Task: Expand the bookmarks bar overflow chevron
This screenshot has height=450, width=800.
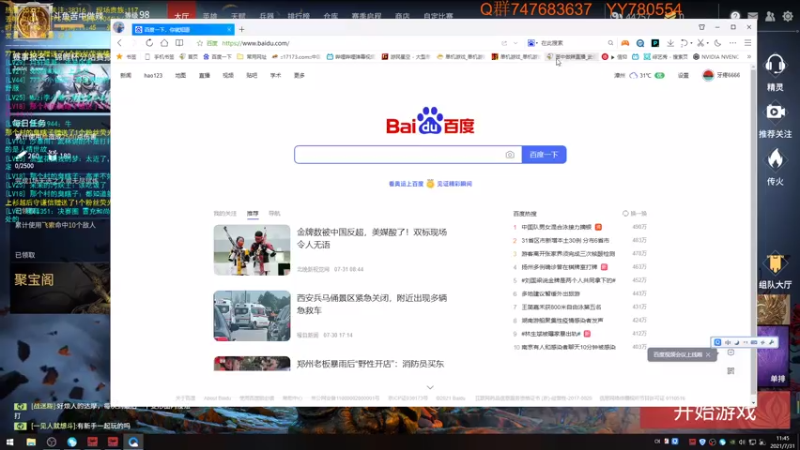Action: click(x=749, y=57)
